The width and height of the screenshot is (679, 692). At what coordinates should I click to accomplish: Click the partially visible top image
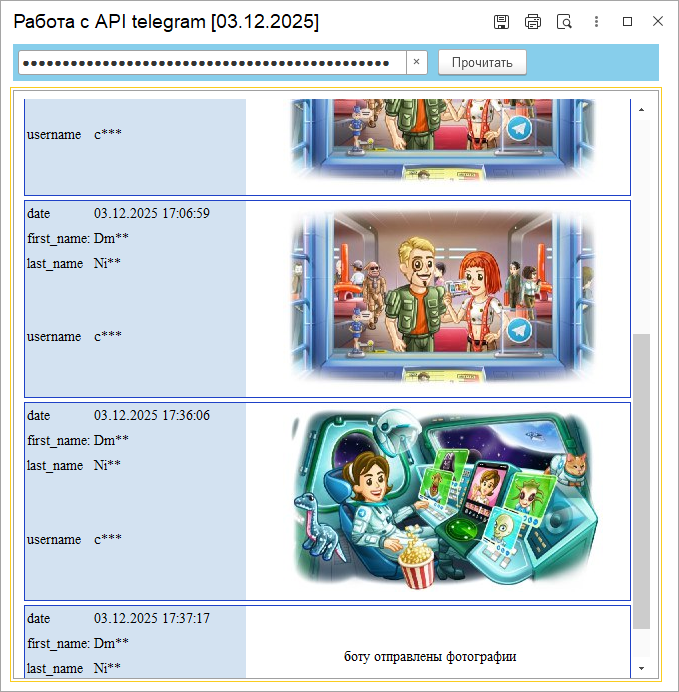pos(443,140)
